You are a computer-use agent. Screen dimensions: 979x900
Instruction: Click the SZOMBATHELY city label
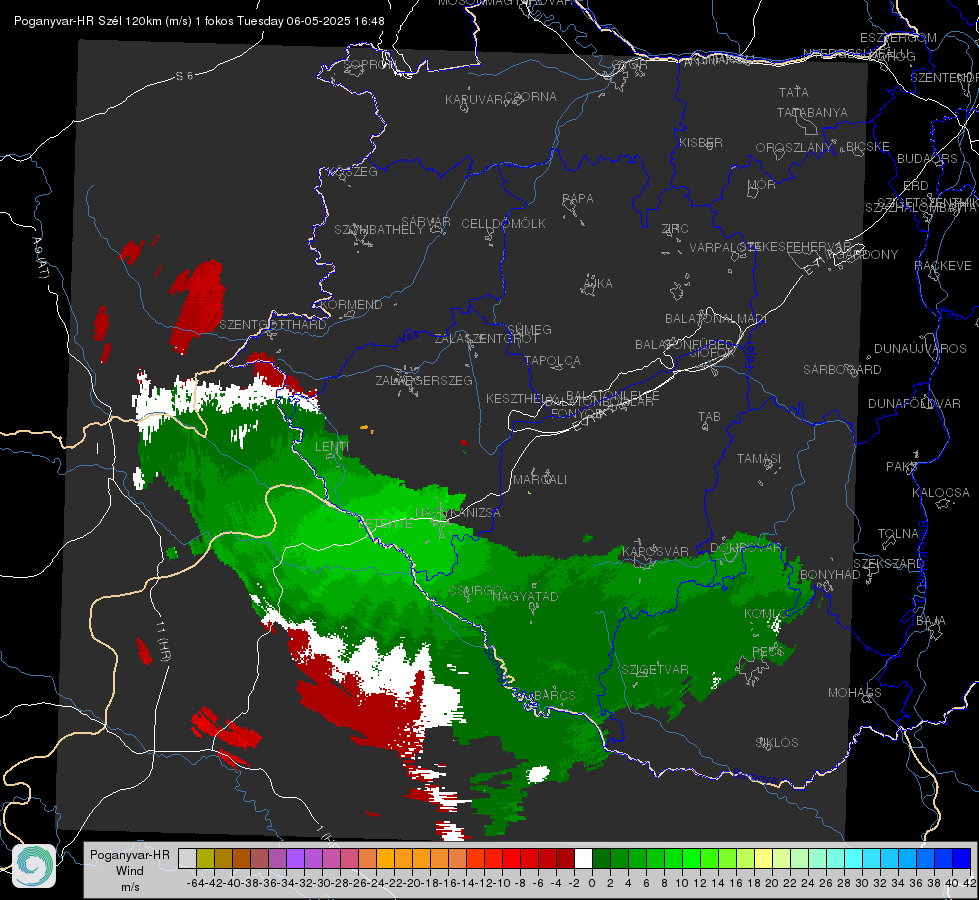378,230
